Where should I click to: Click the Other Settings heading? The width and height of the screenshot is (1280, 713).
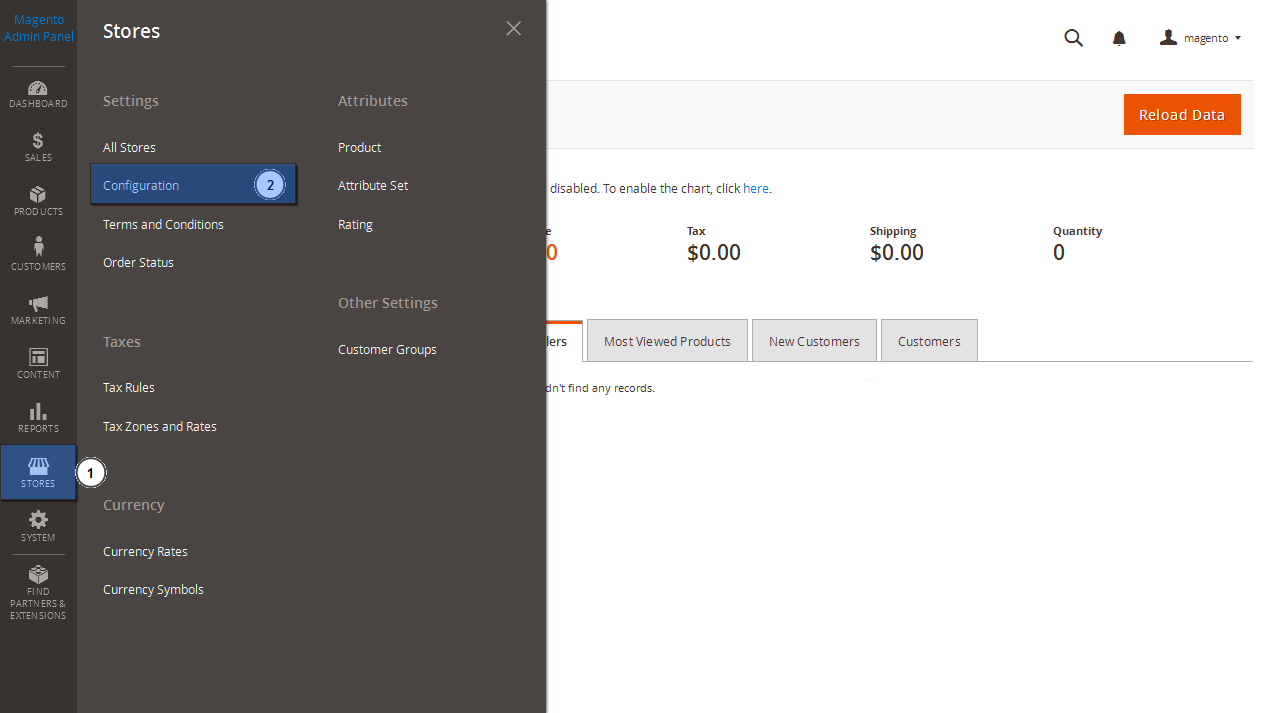click(x=388, y=303)
